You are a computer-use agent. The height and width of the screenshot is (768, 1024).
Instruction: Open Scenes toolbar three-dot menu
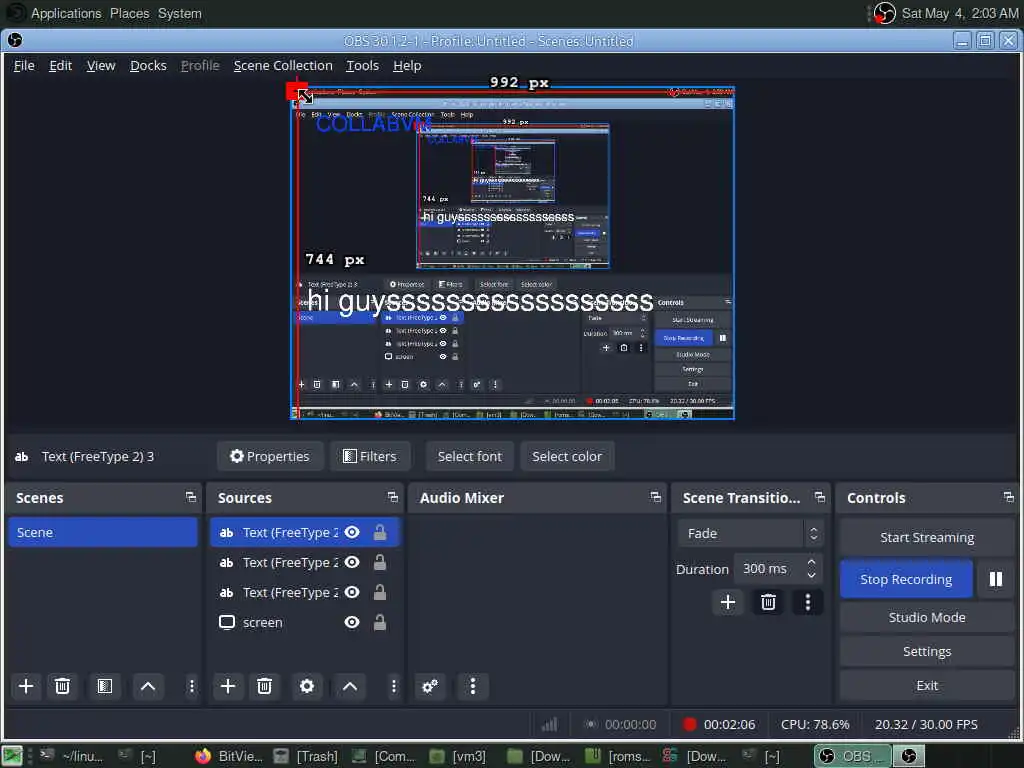pyautogui.click(x=191, y=686)
